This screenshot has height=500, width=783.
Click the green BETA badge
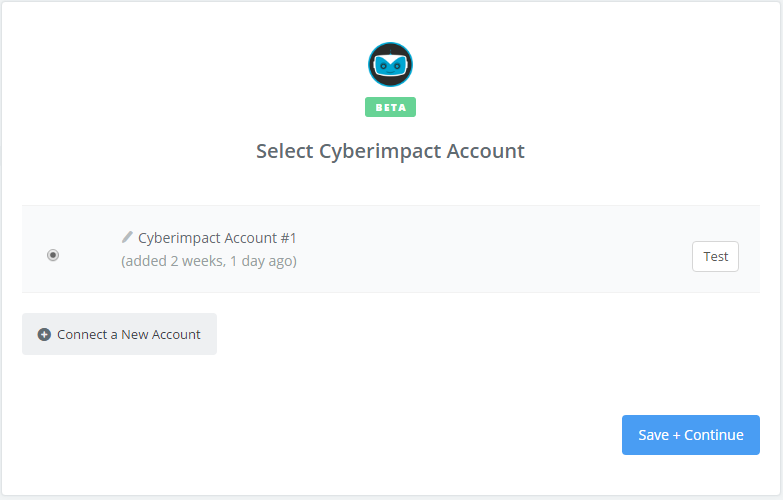point(390,107)
